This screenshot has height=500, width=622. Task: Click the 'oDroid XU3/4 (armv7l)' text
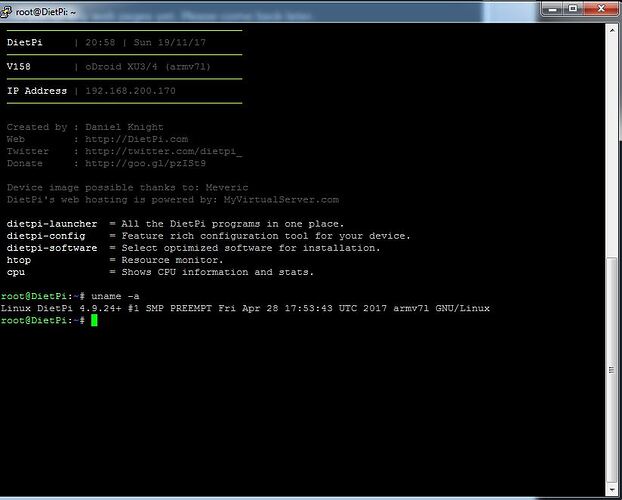(x=148, y=67)
